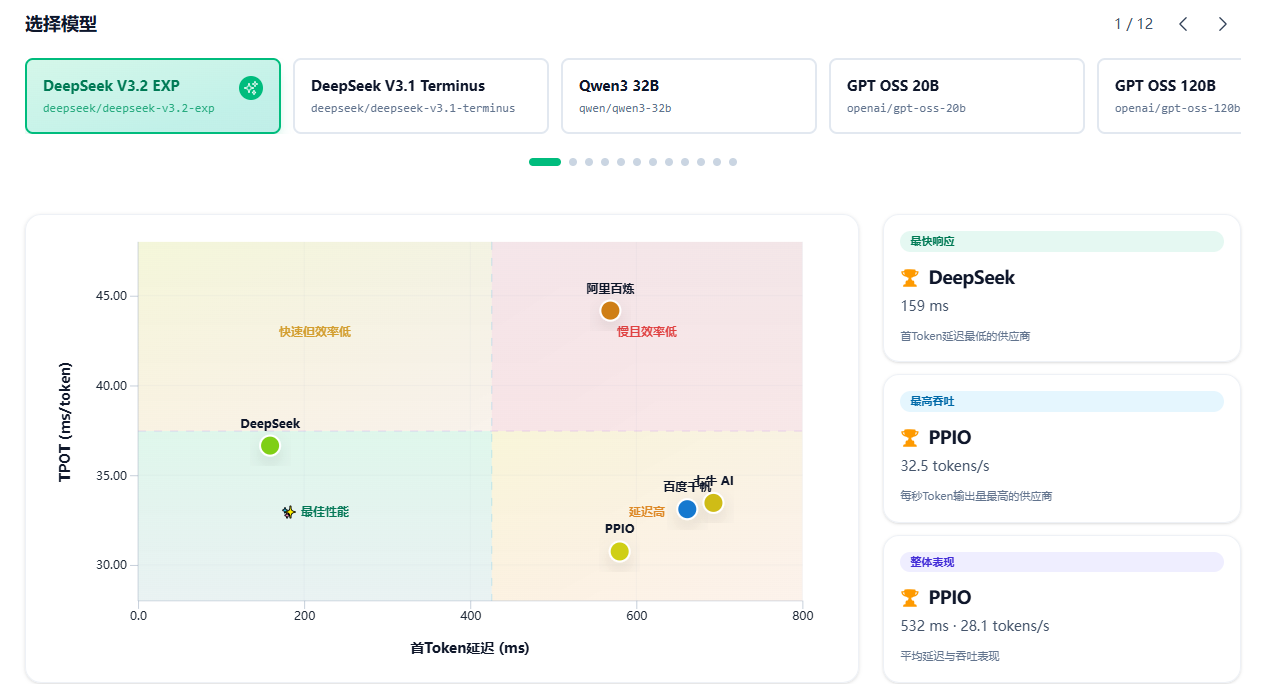Go to next model page with right chevron
The height and width of the screenshot is (684, 1274).
click(x=1222, y=24)
